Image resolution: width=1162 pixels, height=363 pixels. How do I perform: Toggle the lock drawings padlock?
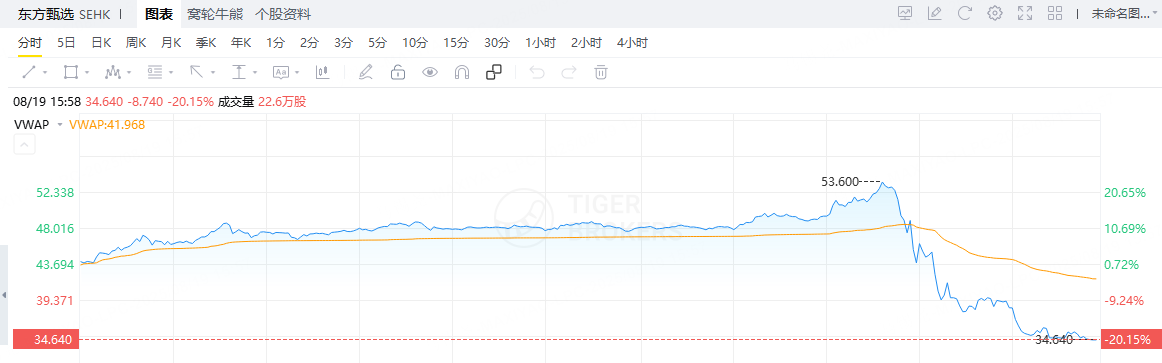(x=398, y=72)
